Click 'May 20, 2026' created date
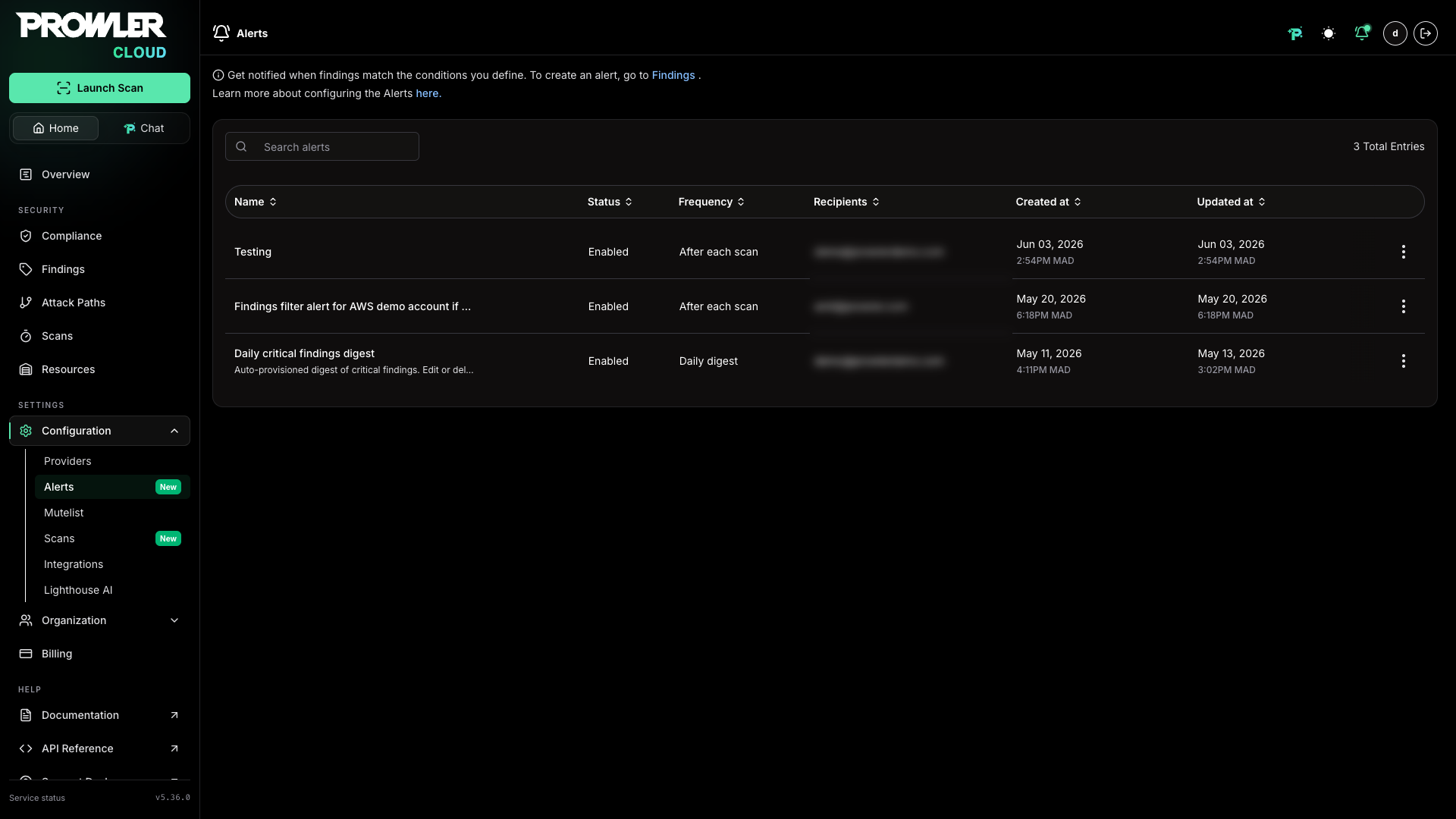 tap(1051, 299)
